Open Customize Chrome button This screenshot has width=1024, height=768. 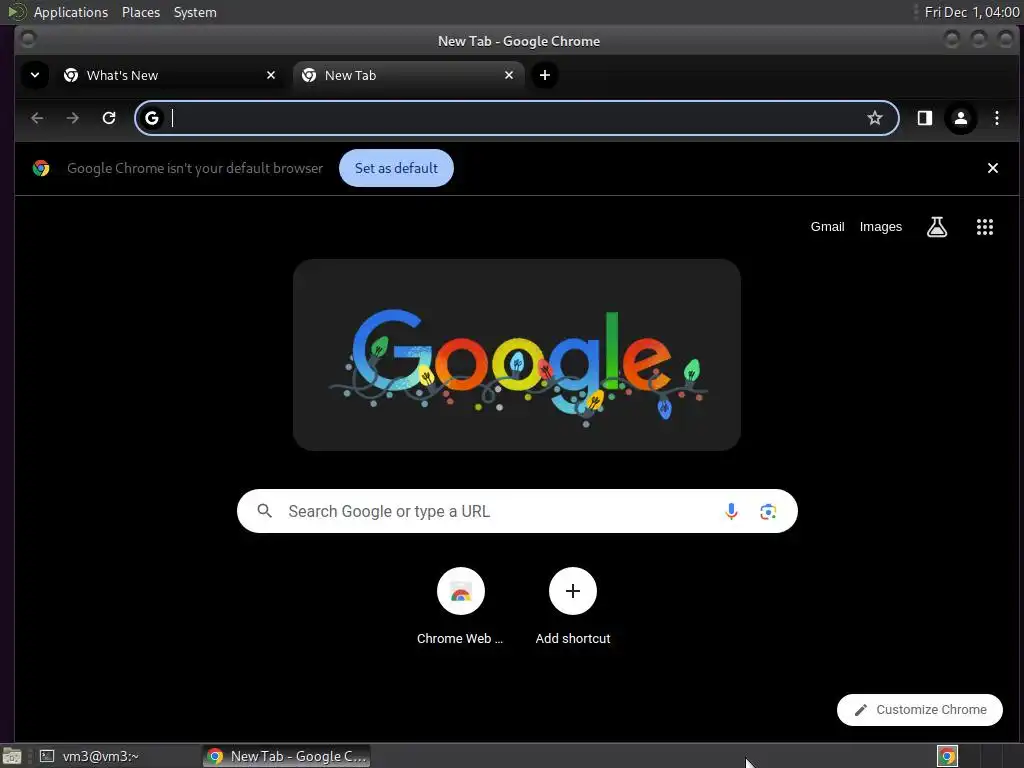pyautogui.click(x=920, y=709)
